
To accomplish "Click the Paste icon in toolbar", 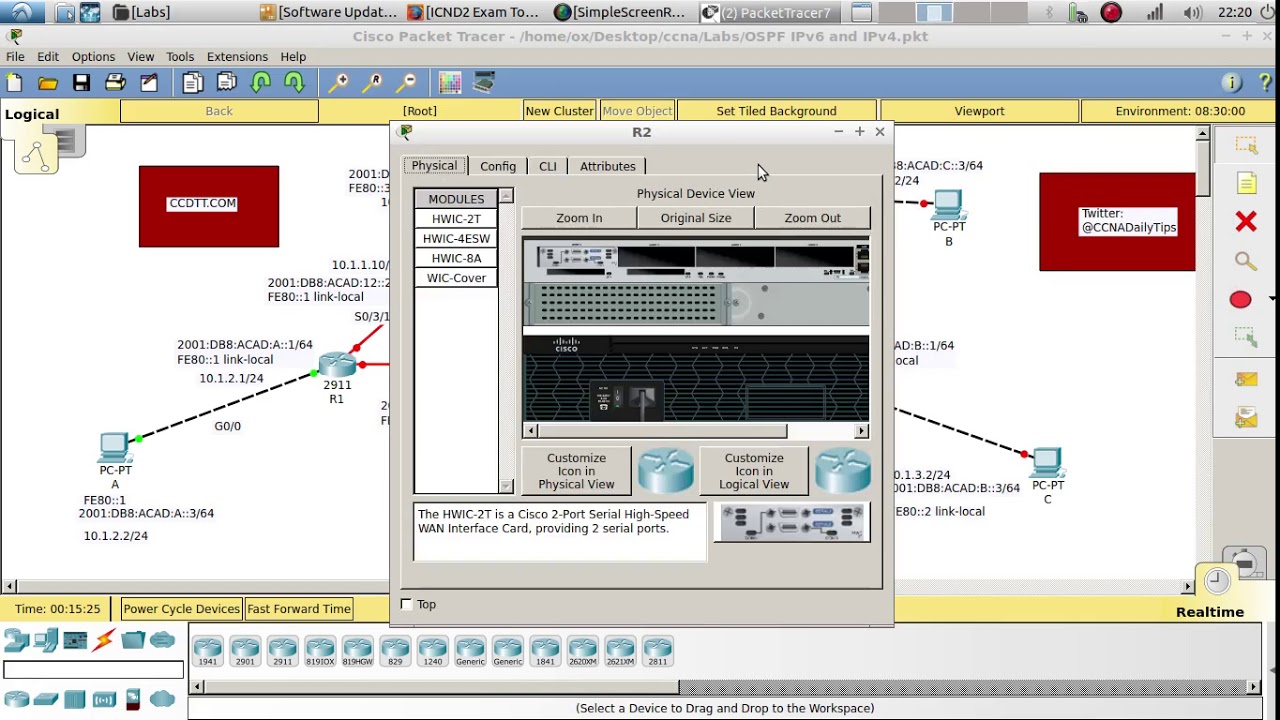I will point(227,83).
